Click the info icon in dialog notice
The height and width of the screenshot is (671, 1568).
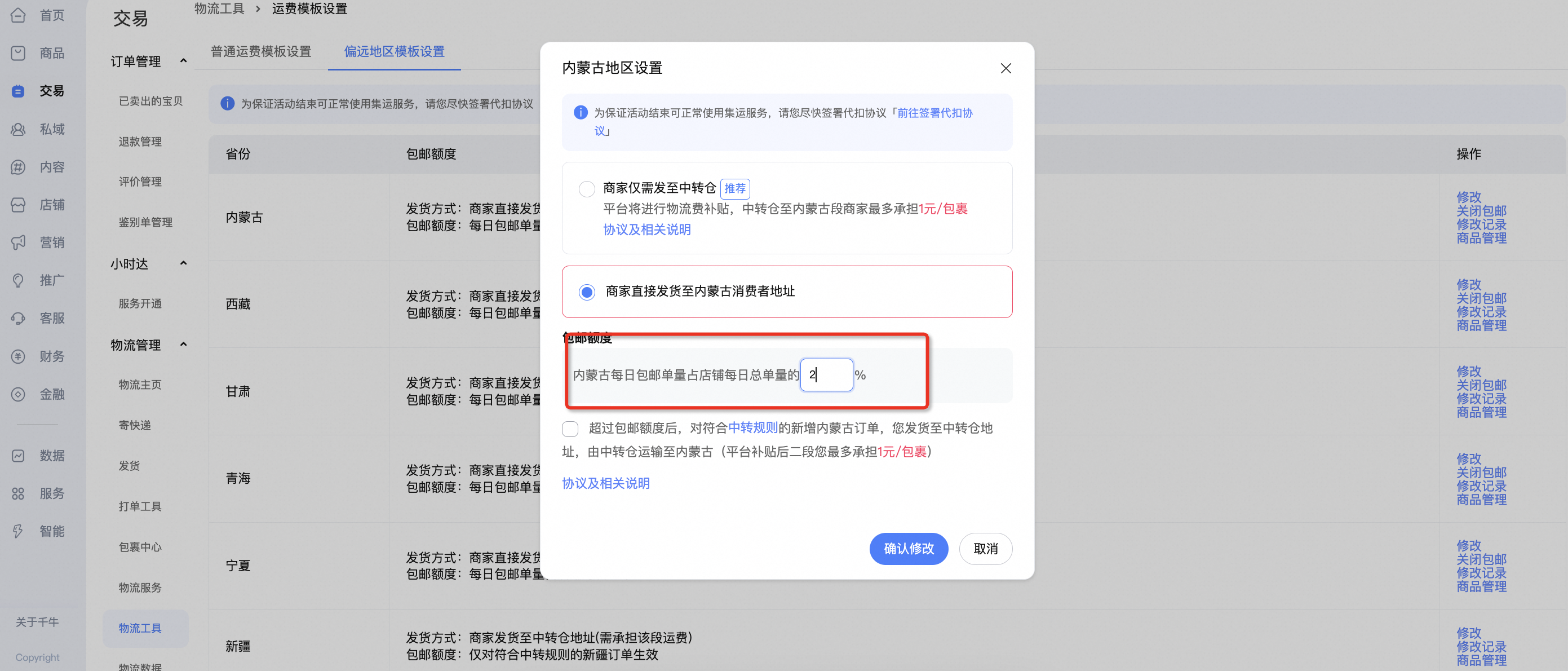tap(581, 113)
